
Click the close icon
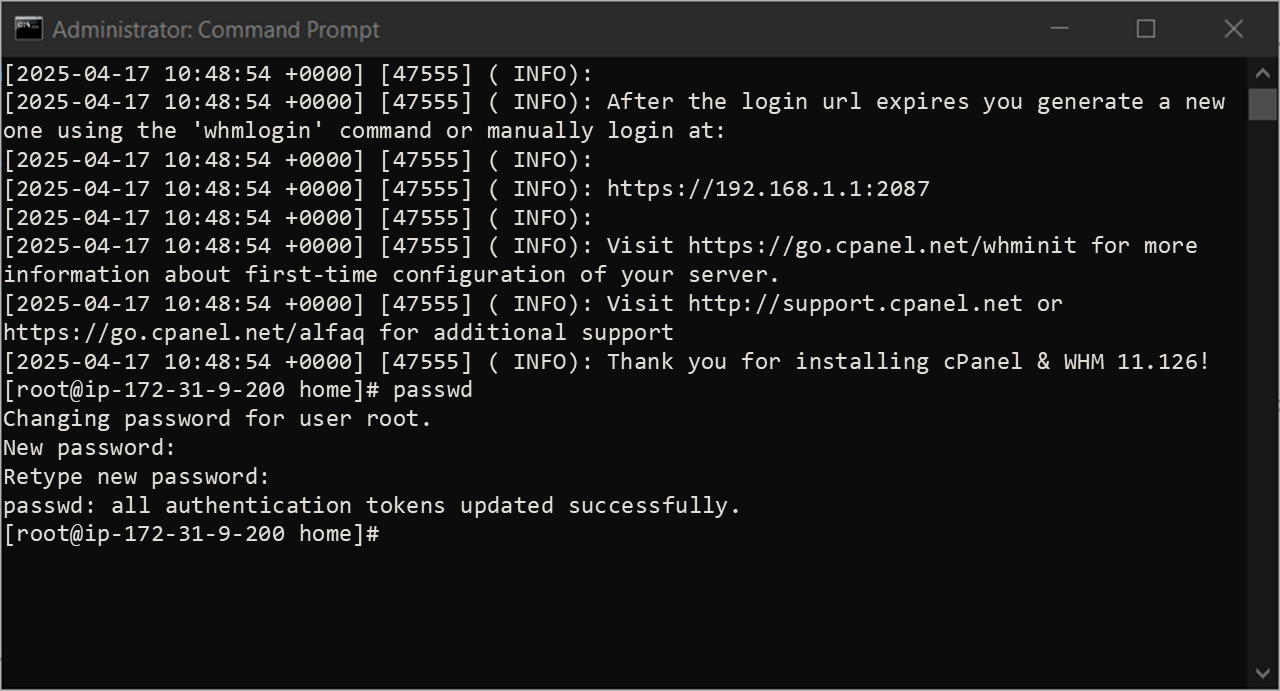click(1233, 29)
